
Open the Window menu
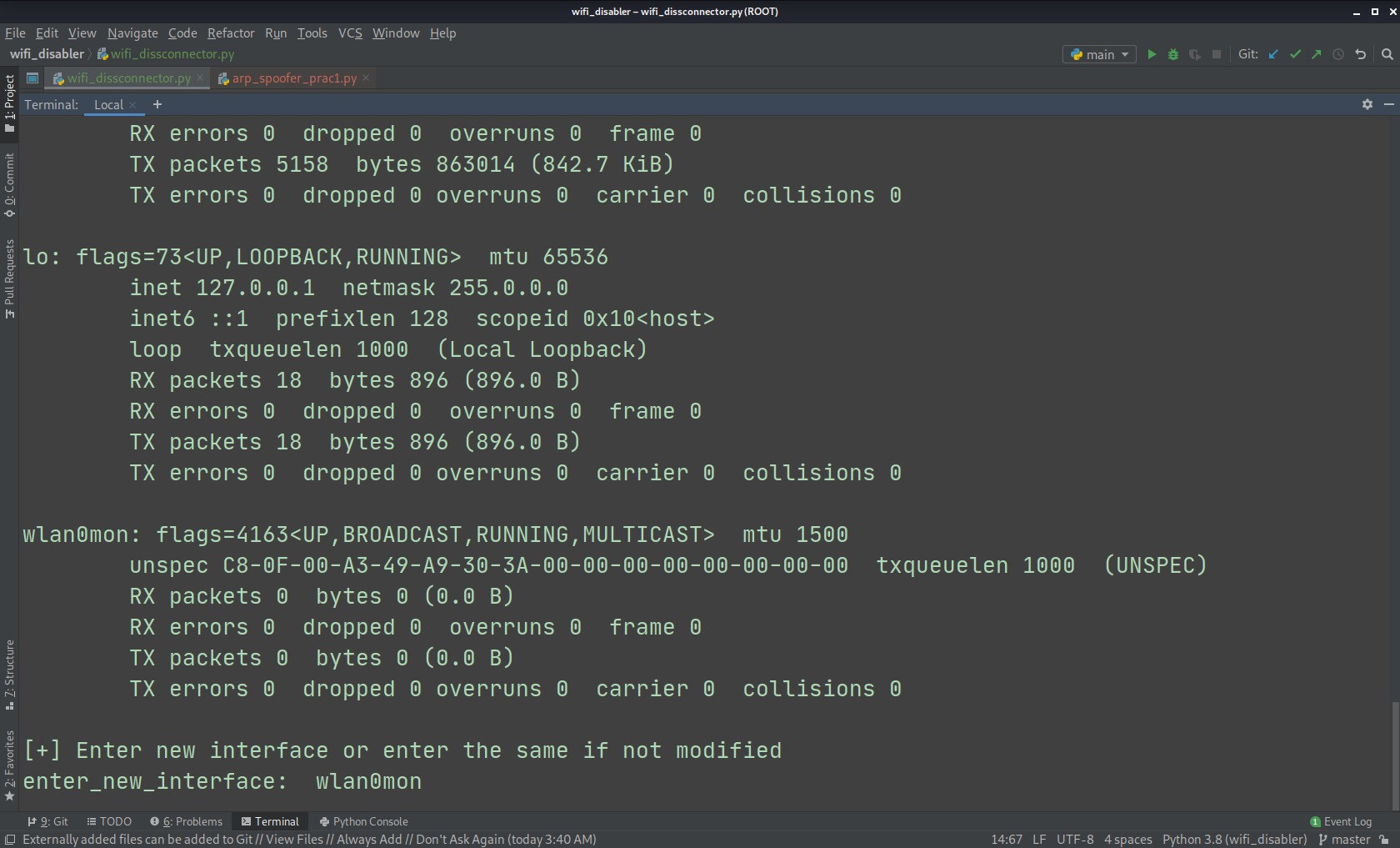pos(396,33)
